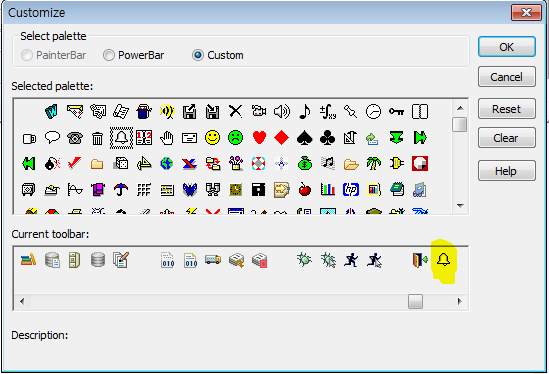The image size is (549, 374).
Task: Click the gray database cylinder icon in toolbar
Action: click(x=98, y=260)
